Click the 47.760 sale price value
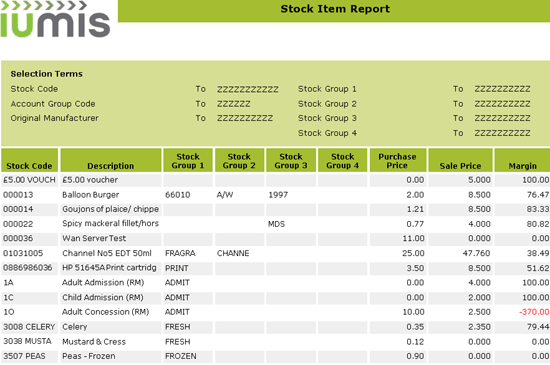550x365 pixels. 476,253
